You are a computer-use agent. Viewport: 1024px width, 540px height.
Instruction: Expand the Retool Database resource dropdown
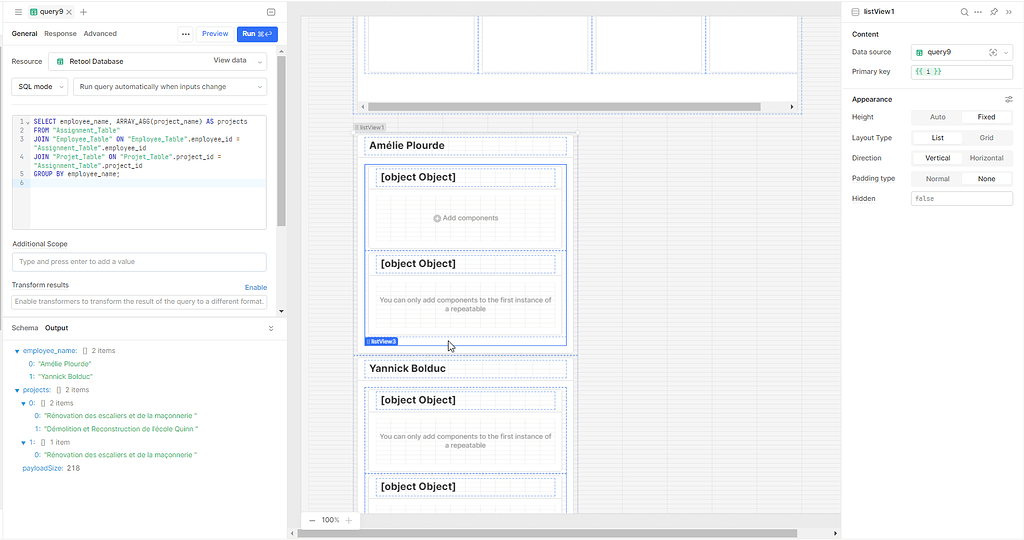[261, 61]
